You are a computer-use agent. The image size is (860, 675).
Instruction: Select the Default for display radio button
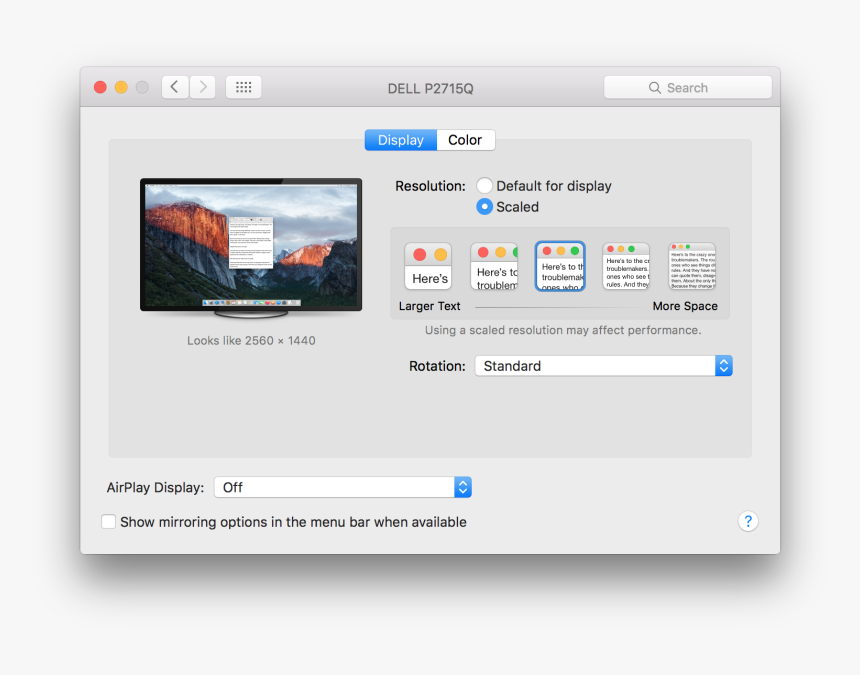pyautogui.click(x=484, y=185)
